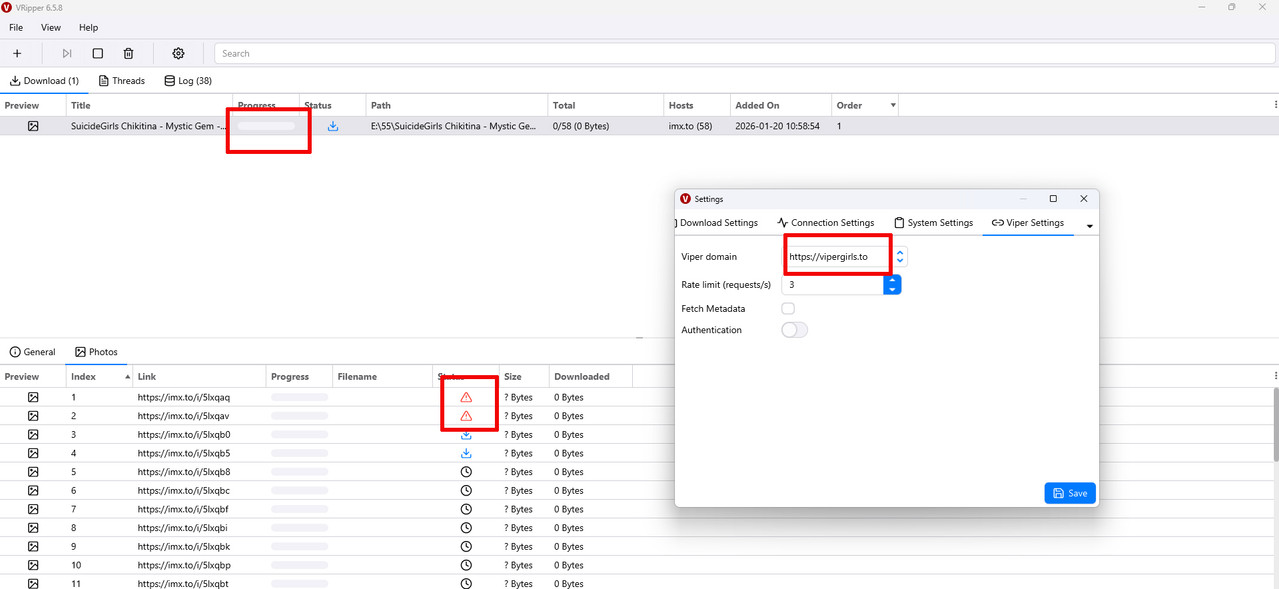Maximize the Settings dialog
This screenshot has width=1279, height=589.
[1053, 199]
